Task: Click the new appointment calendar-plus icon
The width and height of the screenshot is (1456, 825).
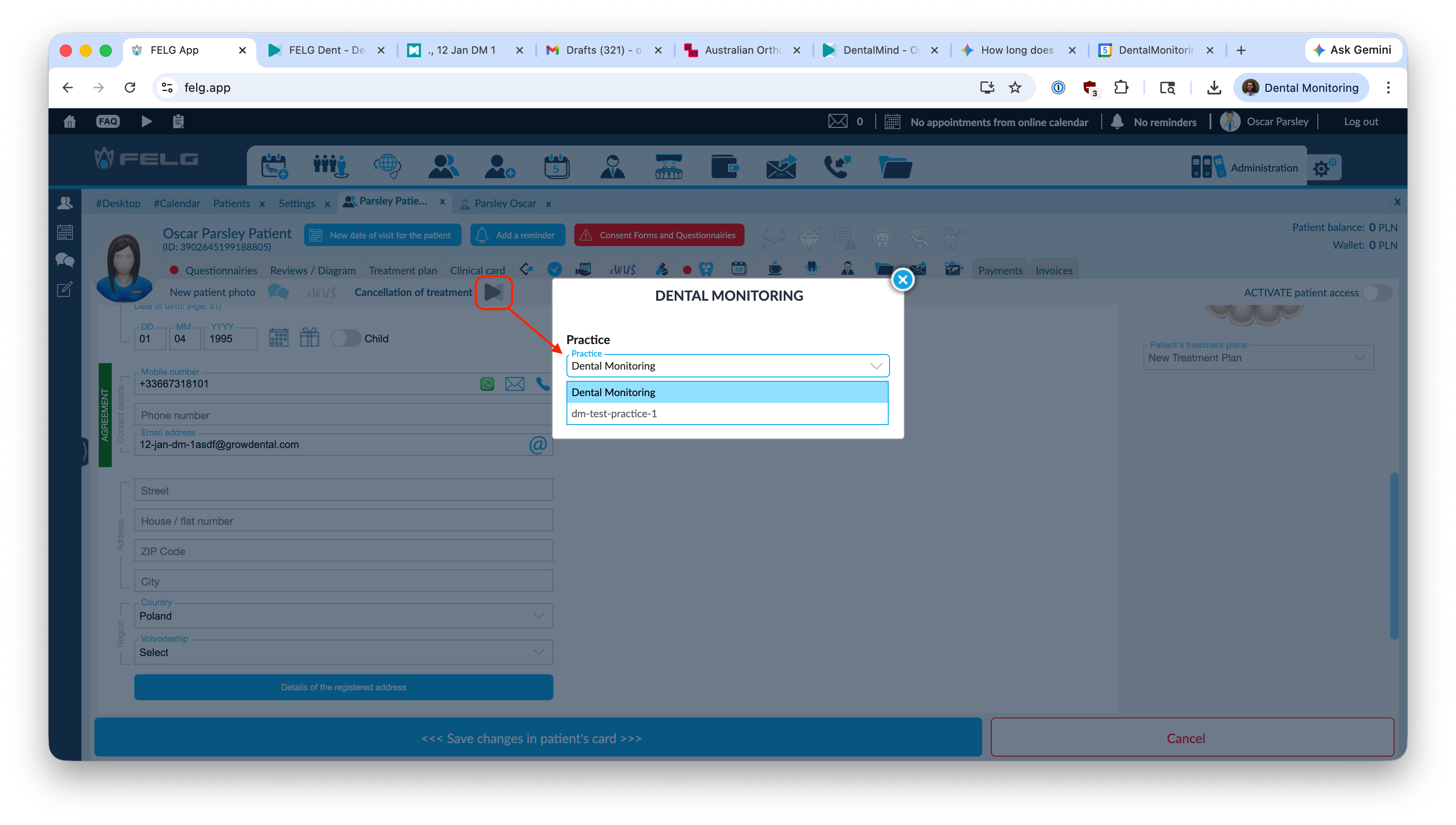Action: click(x=274, y=166)
